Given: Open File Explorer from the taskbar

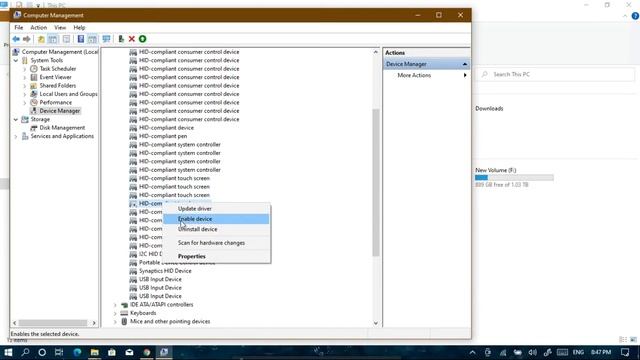Looking at the screenshot, I should 95,352.
